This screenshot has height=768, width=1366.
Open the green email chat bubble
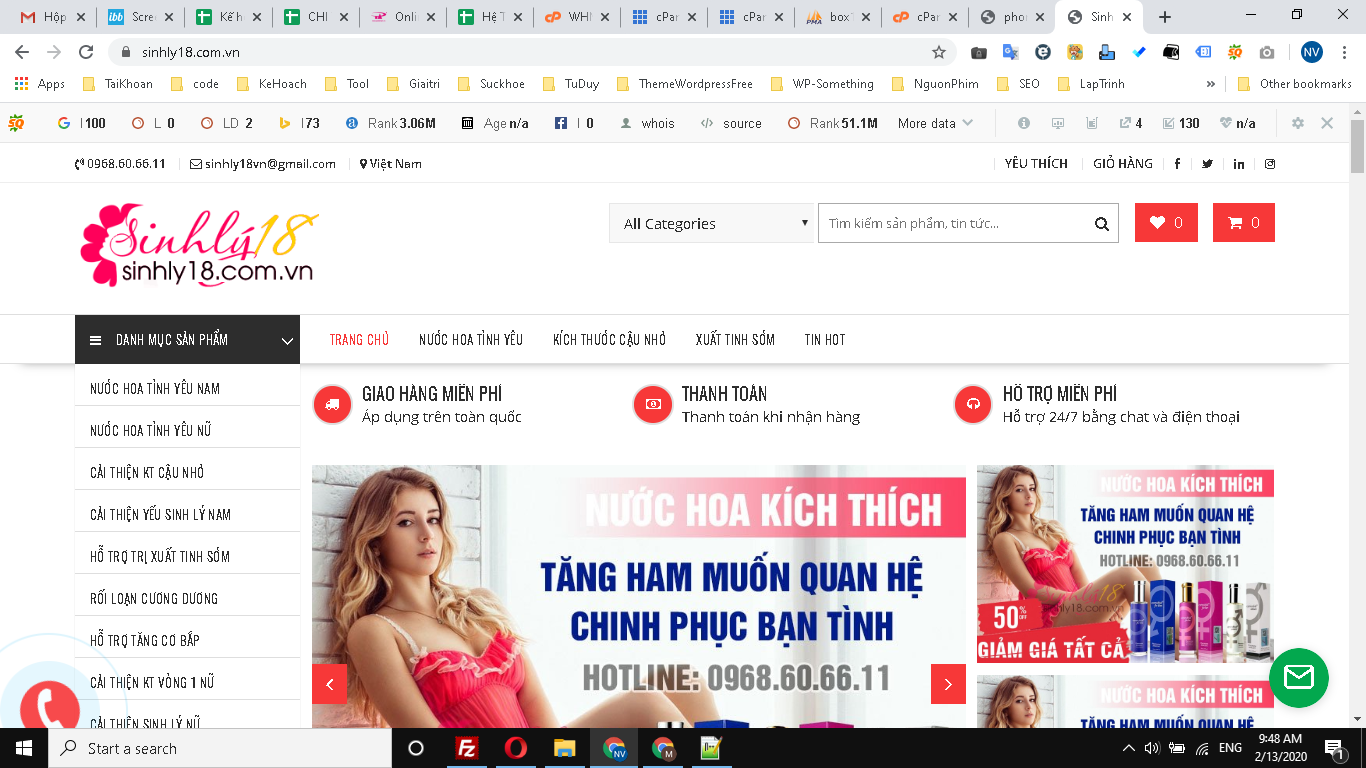[1298, 678]
